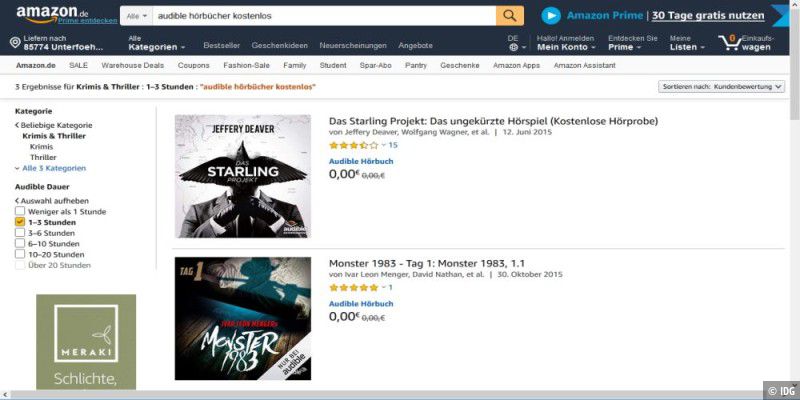Click the delivery location pin icon
The image size is (800, 400).
pos(15,42)
